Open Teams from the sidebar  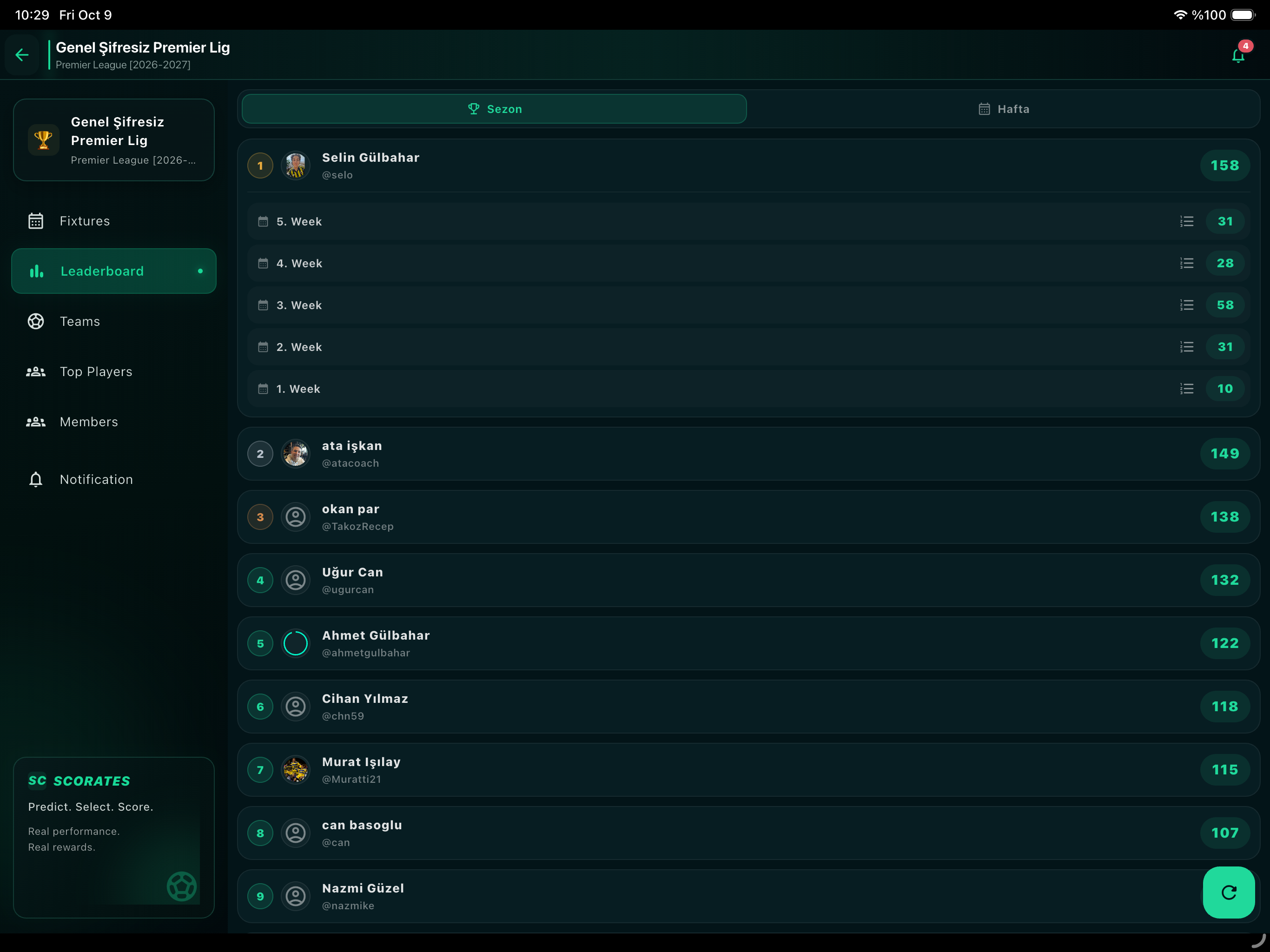[114, 322]
